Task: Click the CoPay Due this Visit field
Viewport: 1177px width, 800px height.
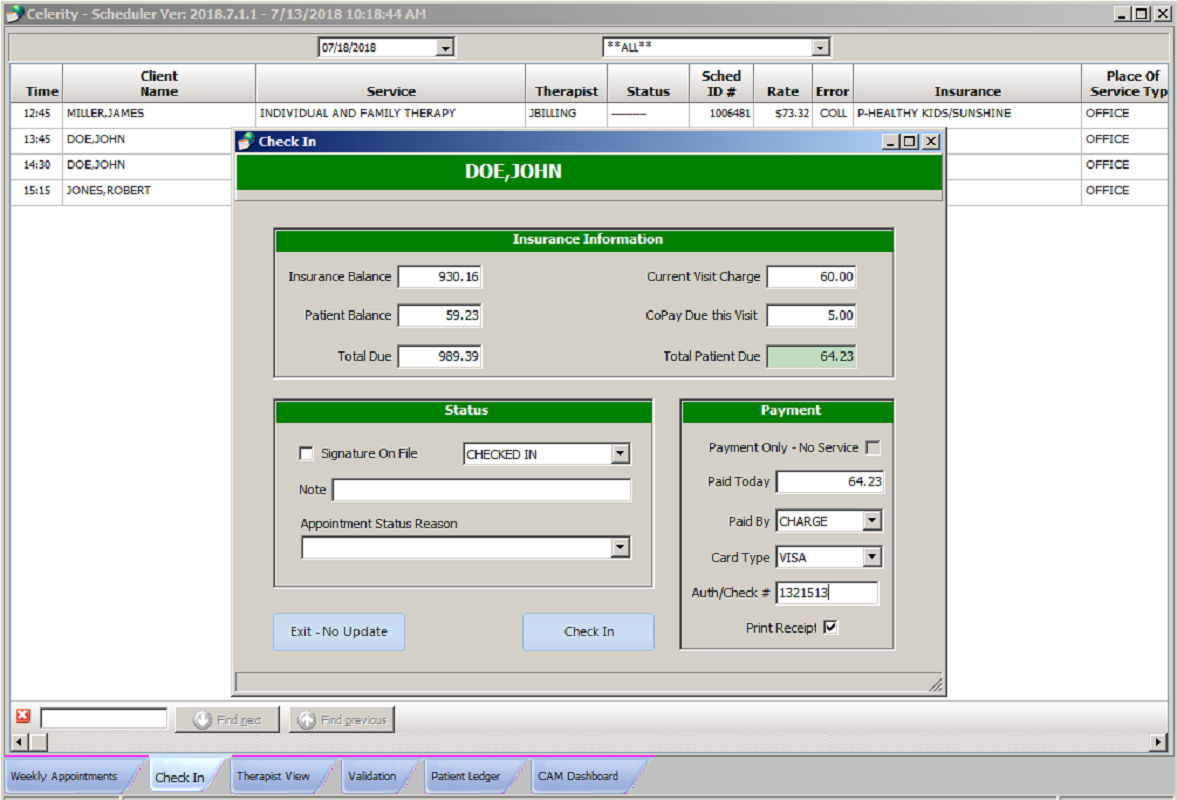Action: pos(811,315)
